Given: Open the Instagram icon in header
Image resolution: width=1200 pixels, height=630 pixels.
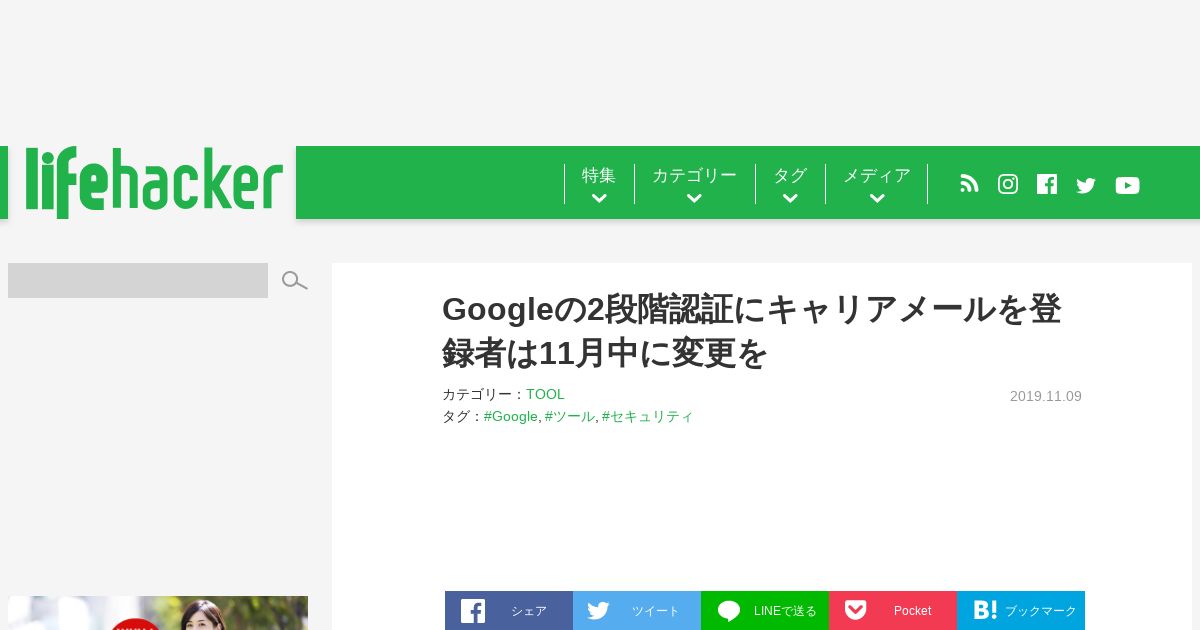Looking at the screenshot, I should pyautogui.click(x=1008, y=184).
